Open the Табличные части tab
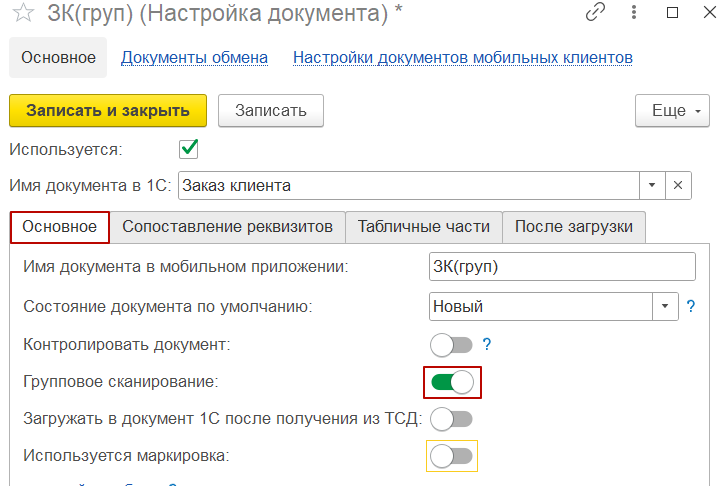The height and width of the screenshot is (486, 722). [x=424, y=227]
